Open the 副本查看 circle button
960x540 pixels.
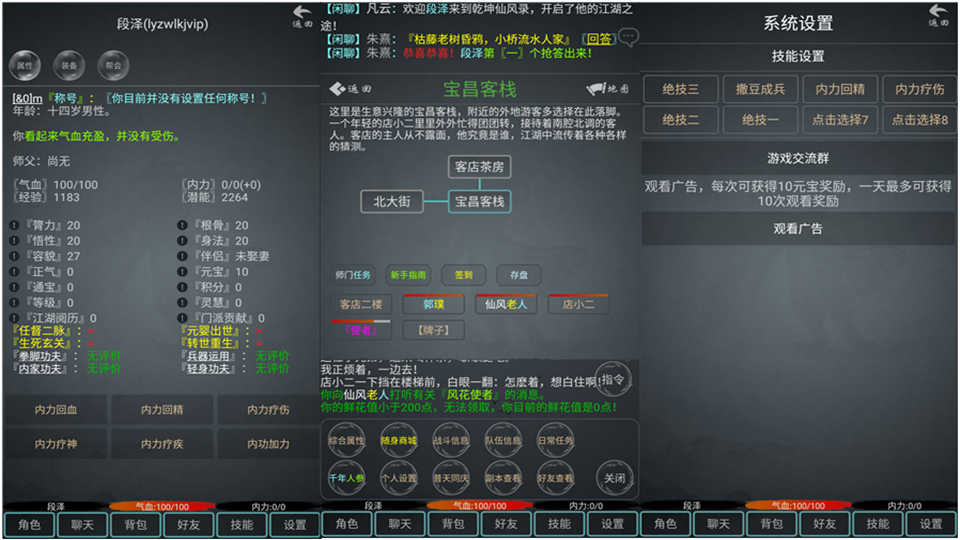[x=503, y=478]
